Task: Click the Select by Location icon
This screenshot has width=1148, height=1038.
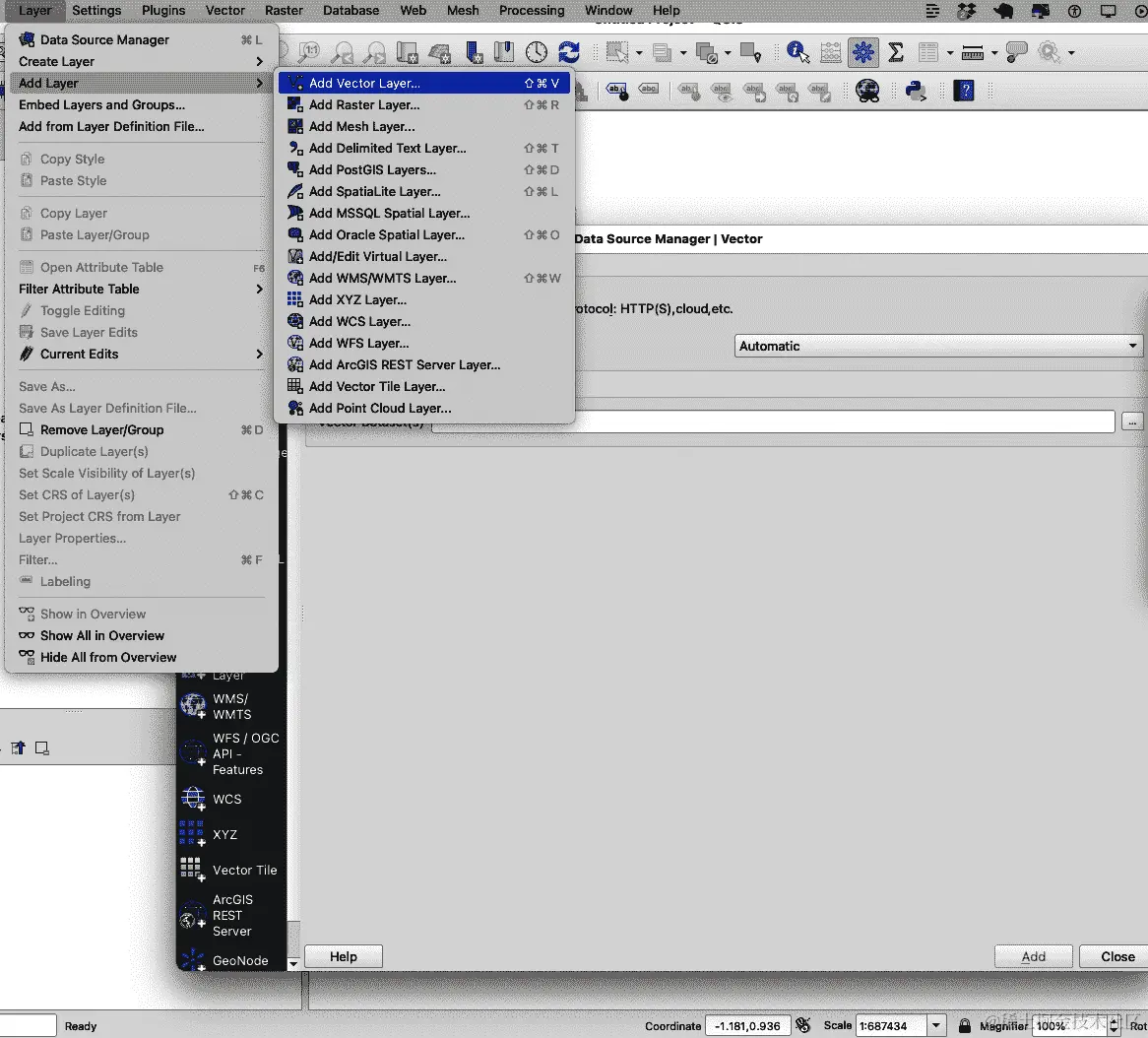Action: pos(750,52)
